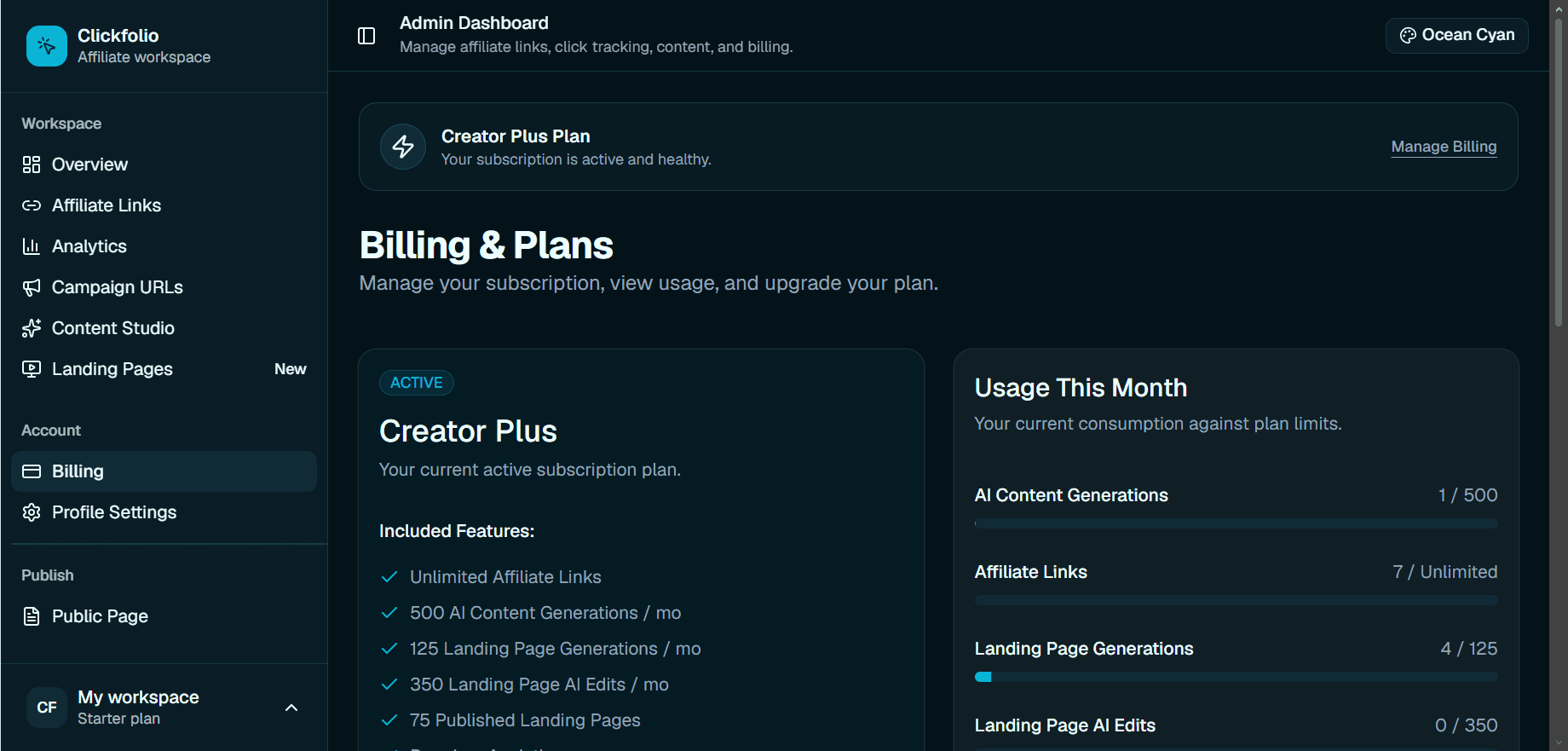Screen dimensions: 1568x751
Task: Open the Analytics section
Action: (x=164, y=246)
